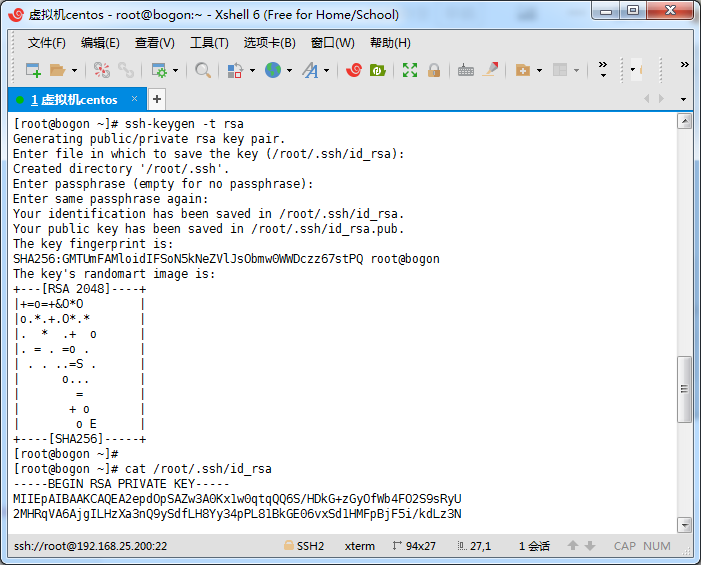The image size is (701, 565).
Task: Expand the Encoding globe dropdown arrow
Action: click(x=289, y=70)
